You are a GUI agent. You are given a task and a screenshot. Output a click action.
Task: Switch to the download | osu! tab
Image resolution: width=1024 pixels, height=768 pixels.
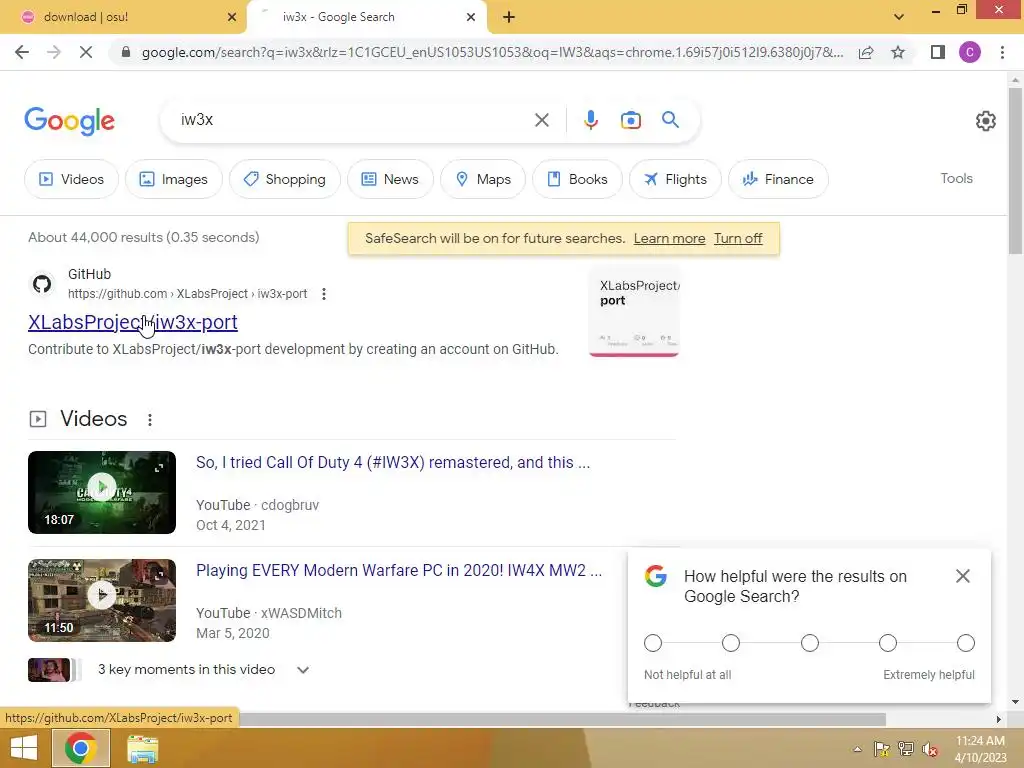(x=124, y=18)
